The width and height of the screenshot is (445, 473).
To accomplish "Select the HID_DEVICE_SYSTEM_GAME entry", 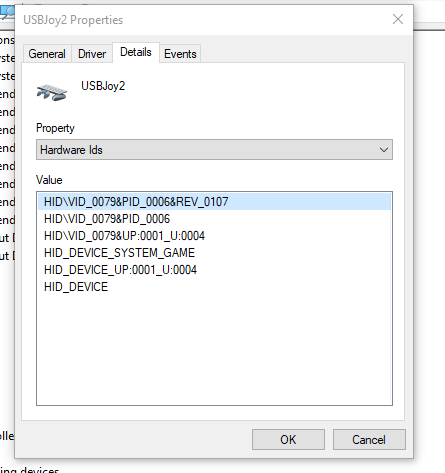I will coord(119,253).
